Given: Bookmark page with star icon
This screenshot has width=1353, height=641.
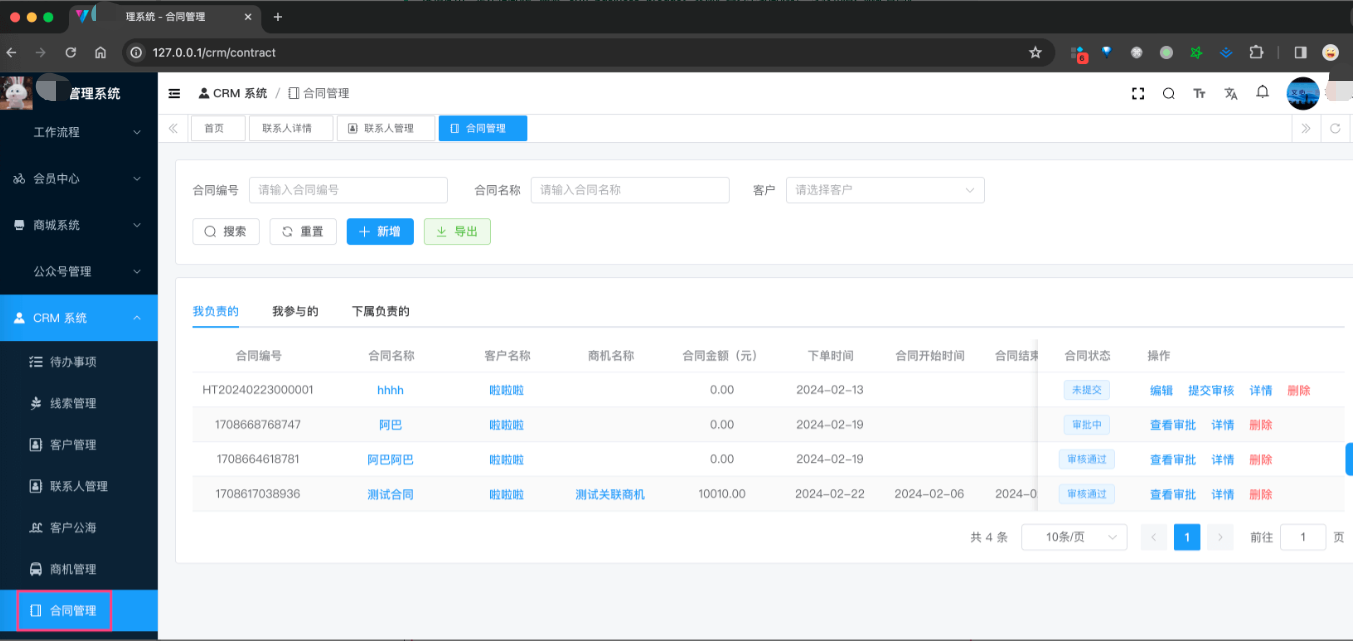Looking at the screenshot, I should tap(1035, 52).
